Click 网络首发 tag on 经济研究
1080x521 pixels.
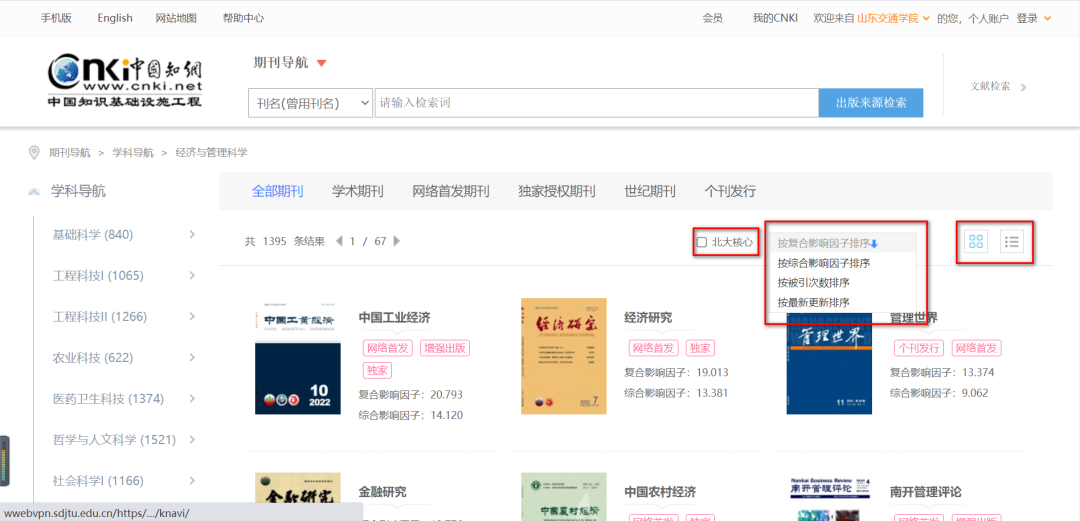pyautogui.click(x=654, y=348)
